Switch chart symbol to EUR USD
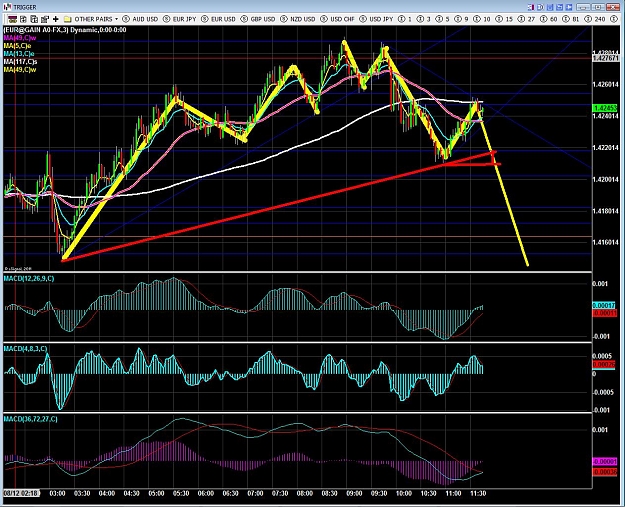This screenshot has width=625, height=507. click(218, 19)
